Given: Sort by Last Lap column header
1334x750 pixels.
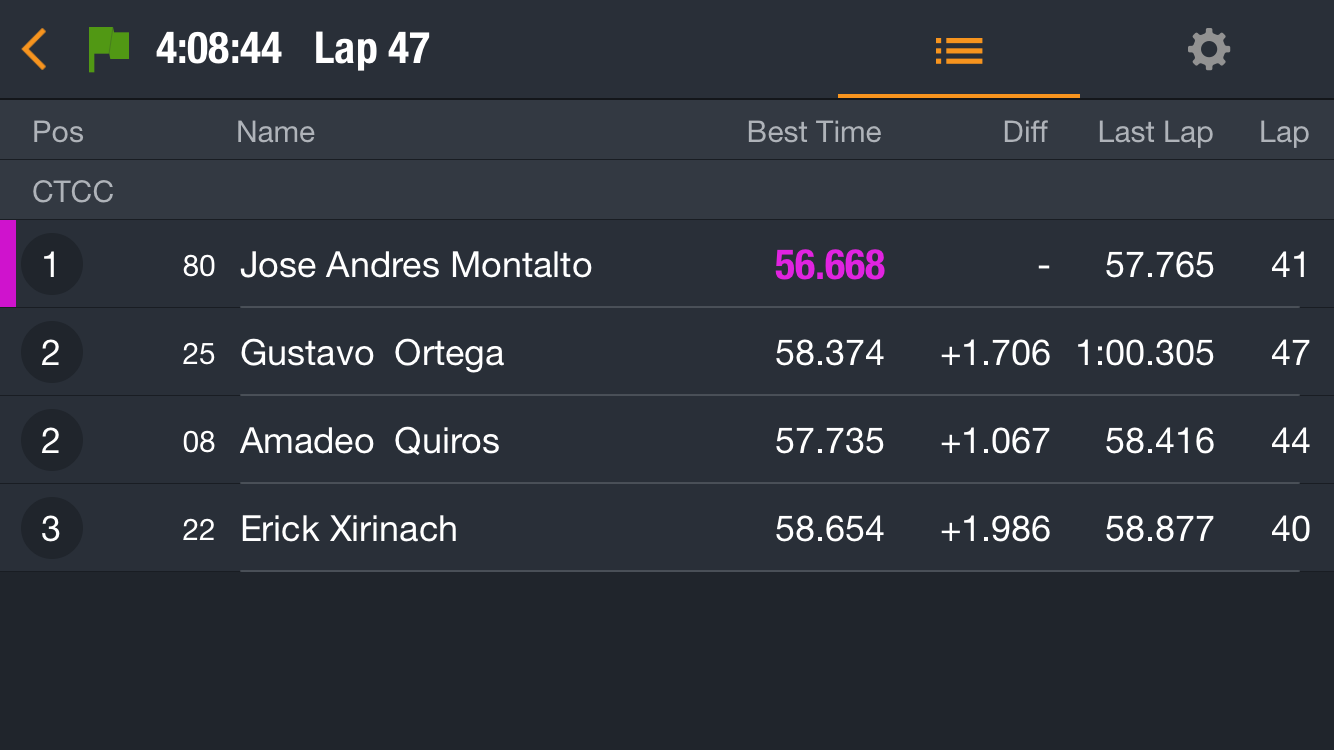Looking at the screenshot, I should tap(1155, 132).
